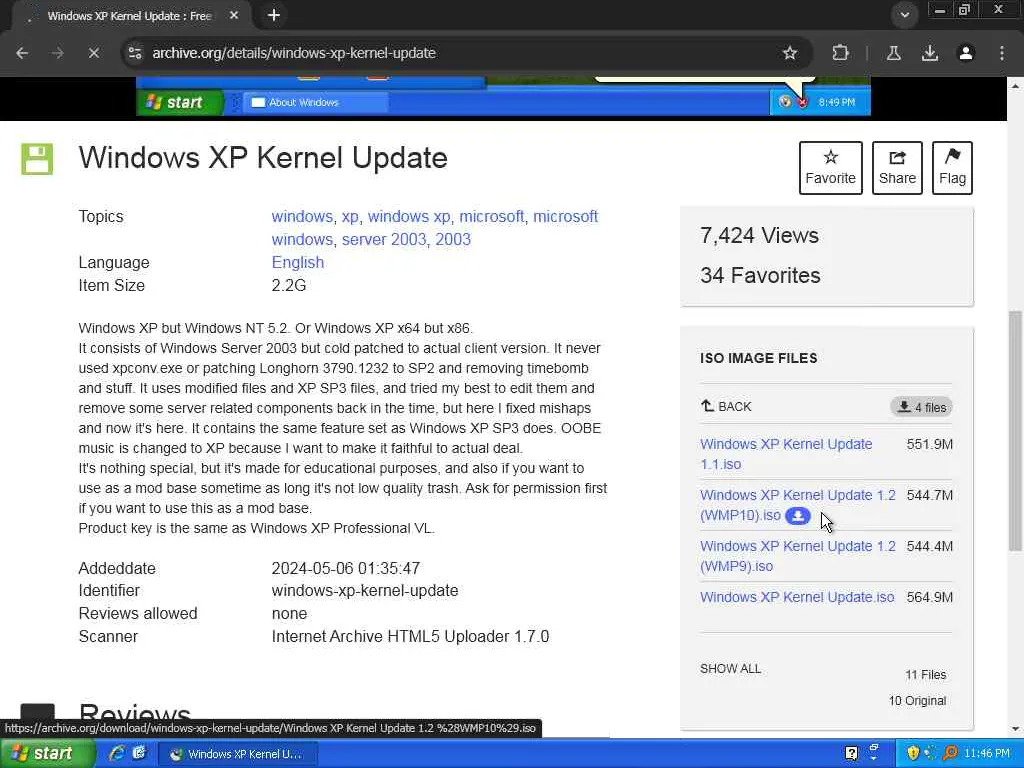
Task: Open the 'server 2003' topic link
Action: coord(384,240)
